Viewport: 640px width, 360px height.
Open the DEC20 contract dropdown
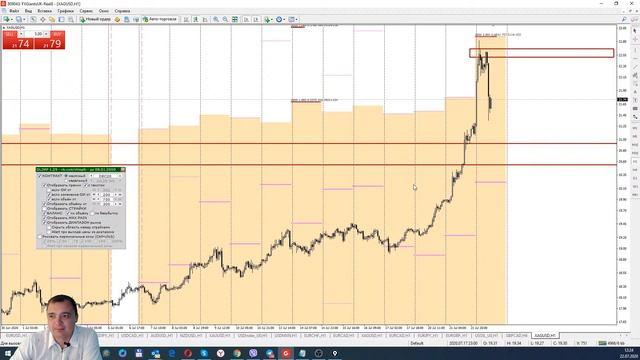coord(107,176)
